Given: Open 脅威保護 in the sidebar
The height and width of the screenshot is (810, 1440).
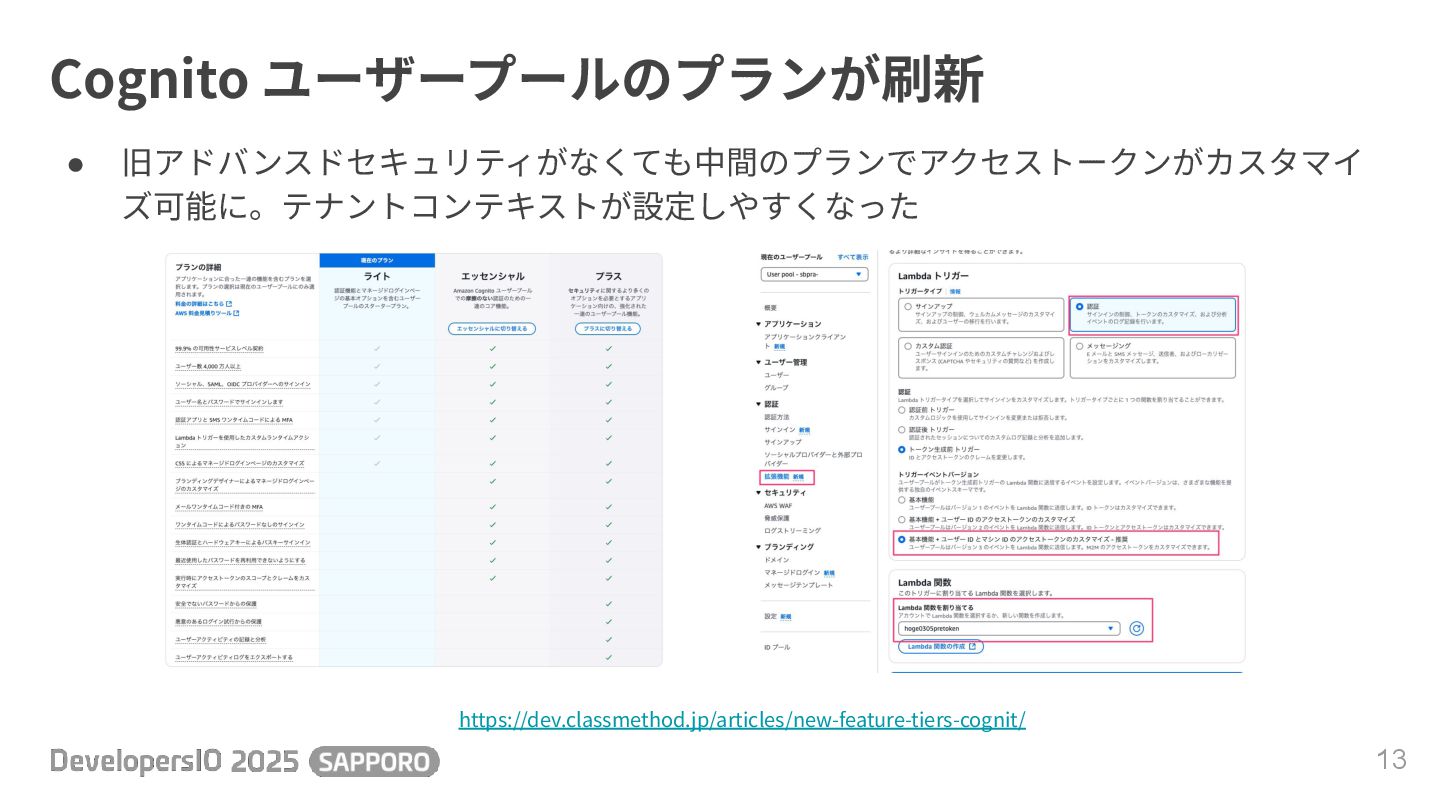Looking at the screenshot, I should coord(777,518).
